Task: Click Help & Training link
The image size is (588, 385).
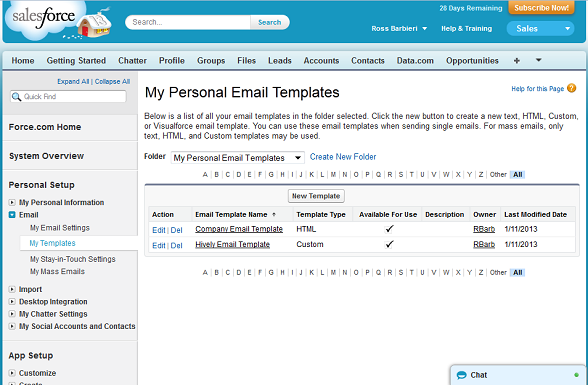Action: pos(466,28)
